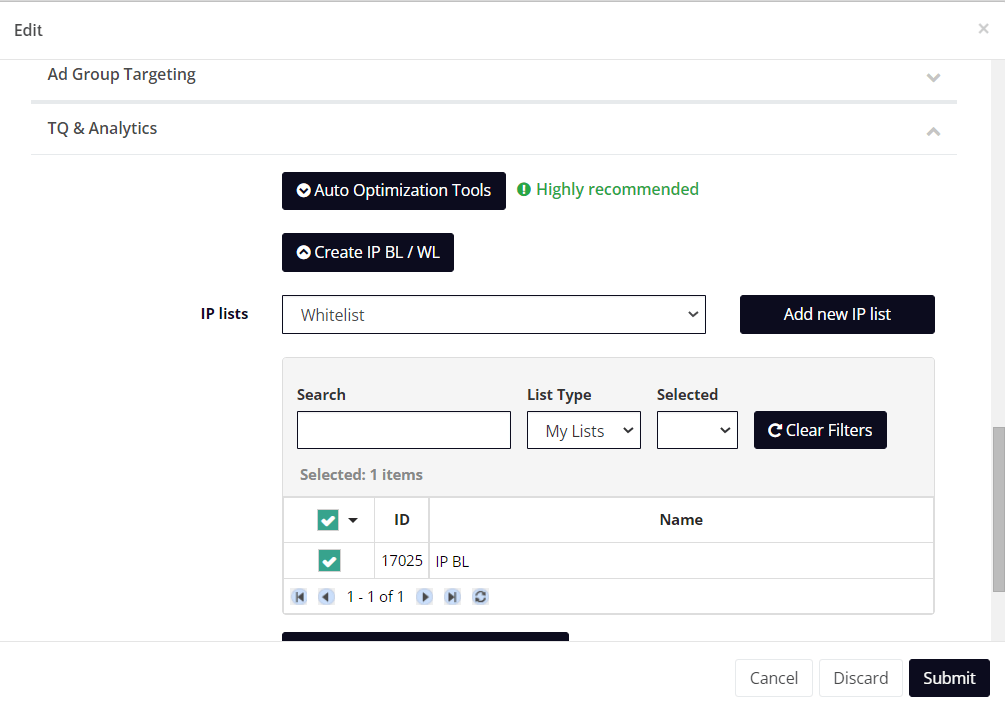Viewport: 1005px width, 710px height.
Task: Open the Selected filter dropdown
Action: click(x=697, y=430)
